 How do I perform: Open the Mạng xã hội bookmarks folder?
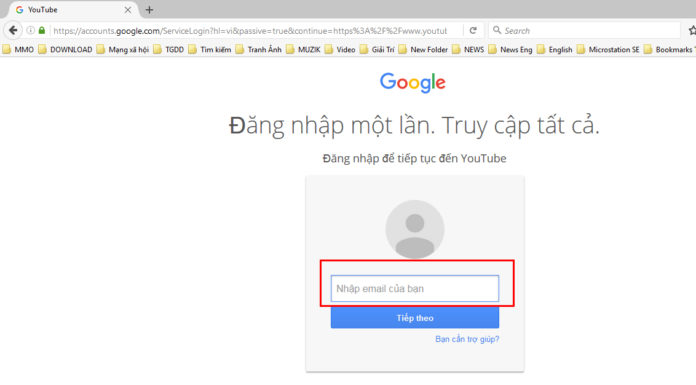coord(123,49)
